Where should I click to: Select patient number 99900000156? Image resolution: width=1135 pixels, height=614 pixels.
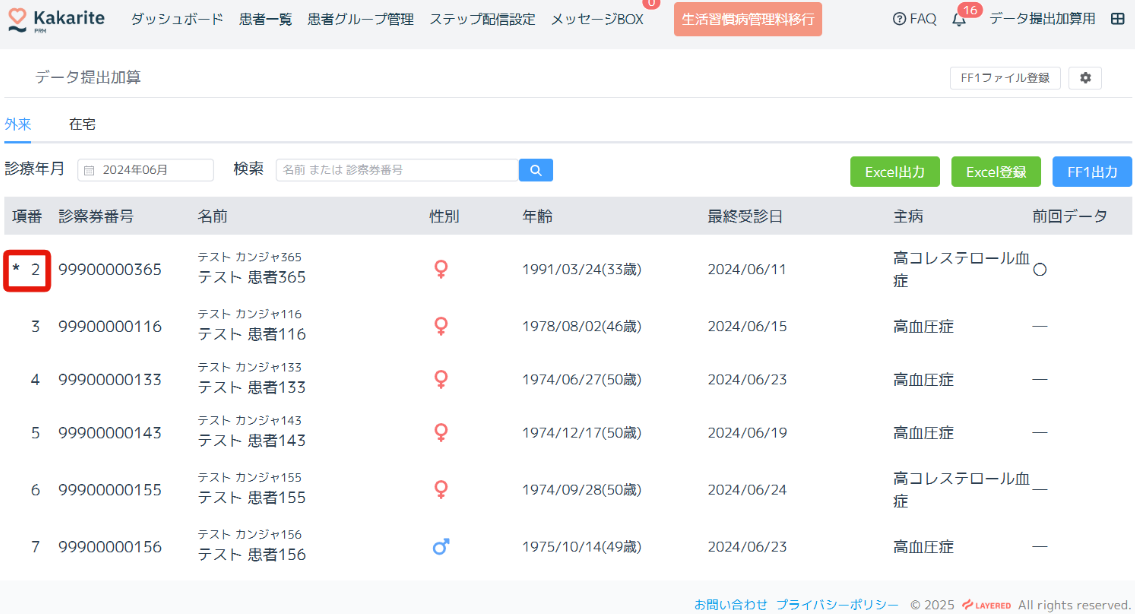coord(110,547)
